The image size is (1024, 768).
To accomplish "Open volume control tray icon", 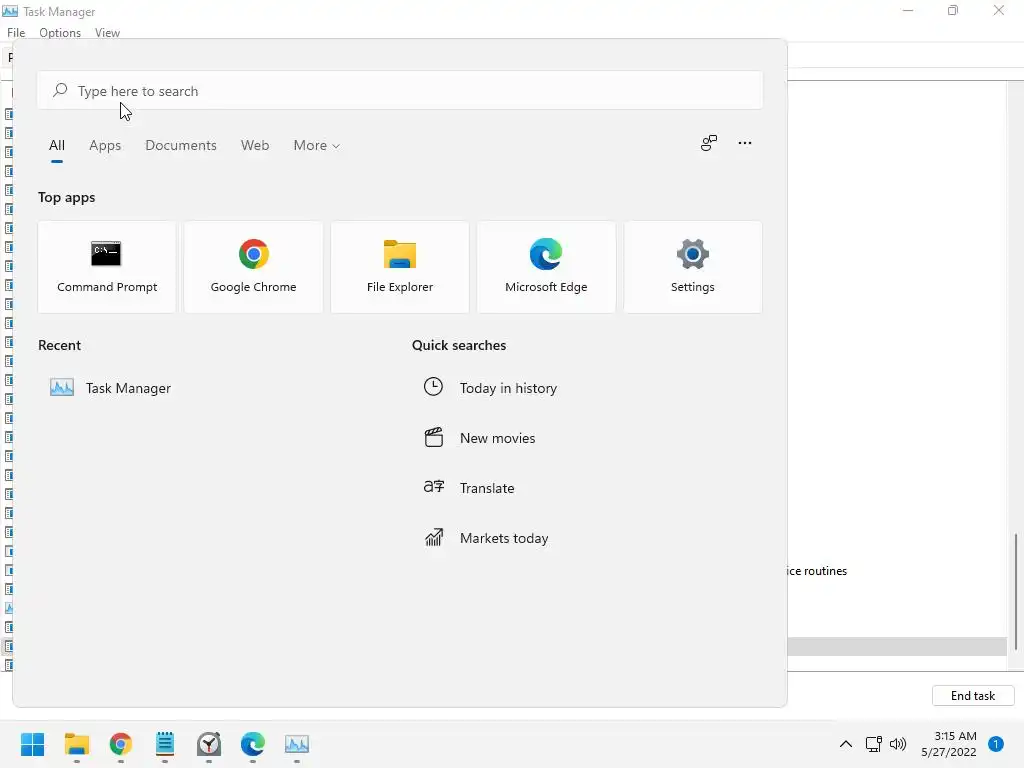I will [898, 744].
